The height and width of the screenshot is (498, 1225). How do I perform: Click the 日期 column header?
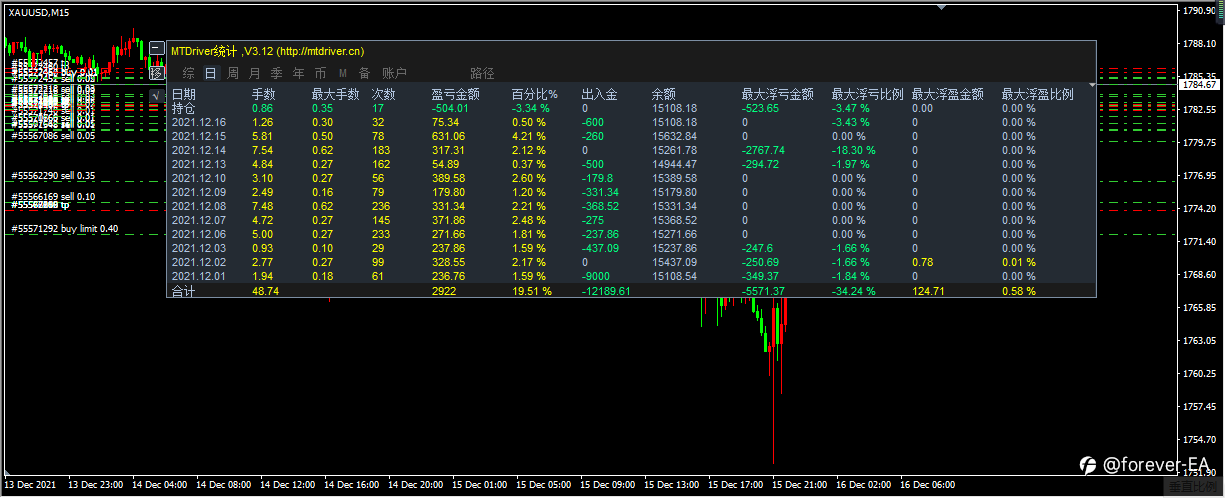pyautogui.click(x=184, y=94)
